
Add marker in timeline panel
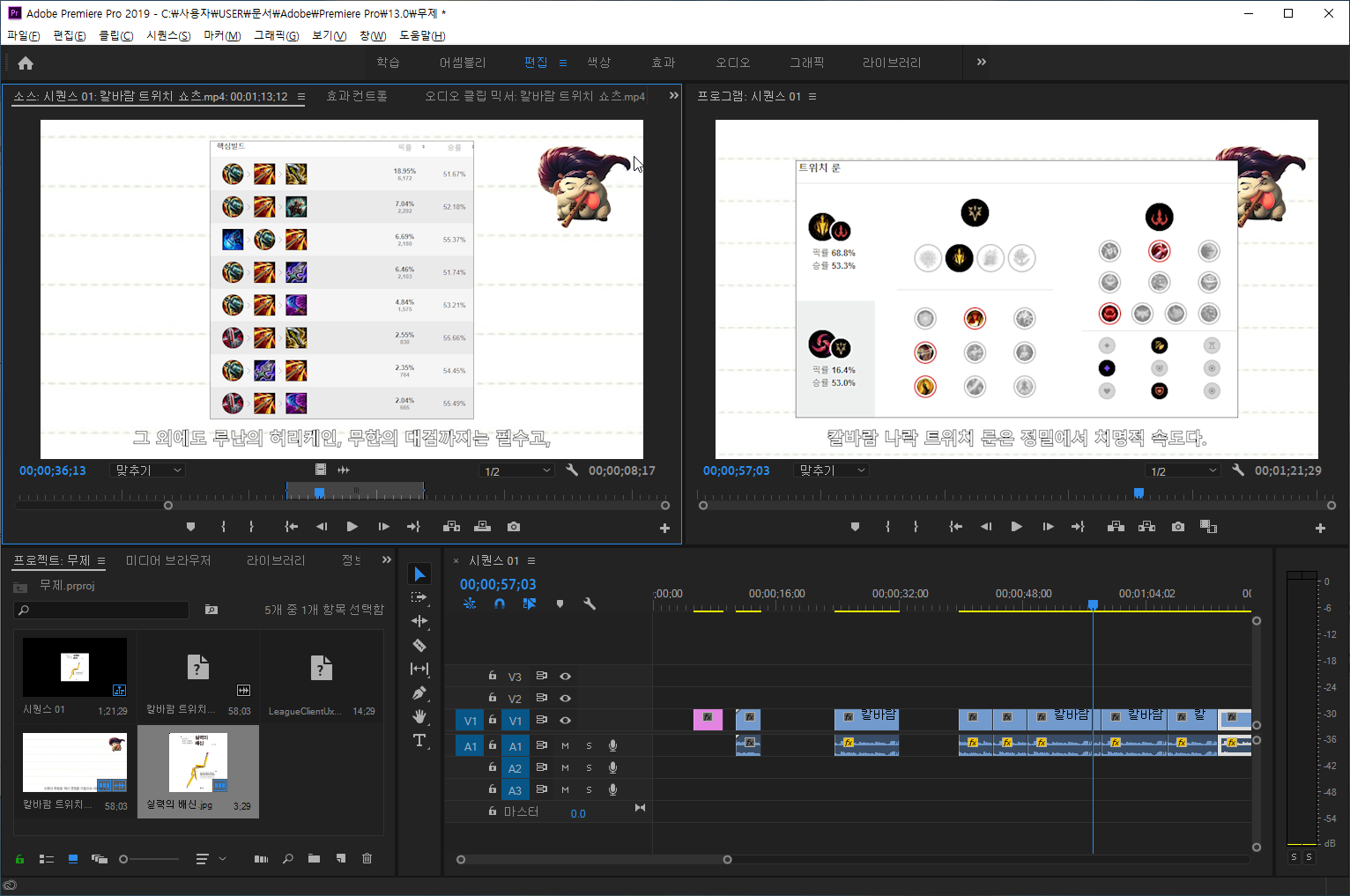[560, 604]
